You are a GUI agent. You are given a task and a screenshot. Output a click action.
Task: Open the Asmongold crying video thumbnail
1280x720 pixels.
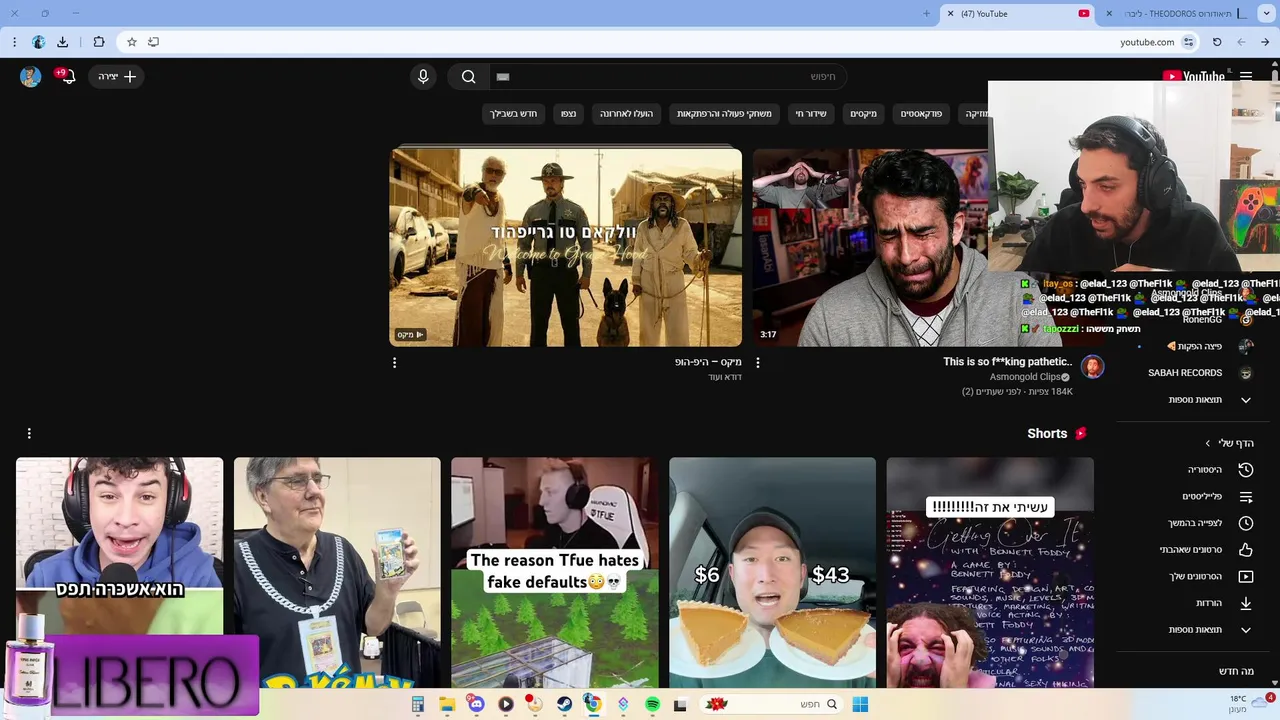click(x=870, y=247)
